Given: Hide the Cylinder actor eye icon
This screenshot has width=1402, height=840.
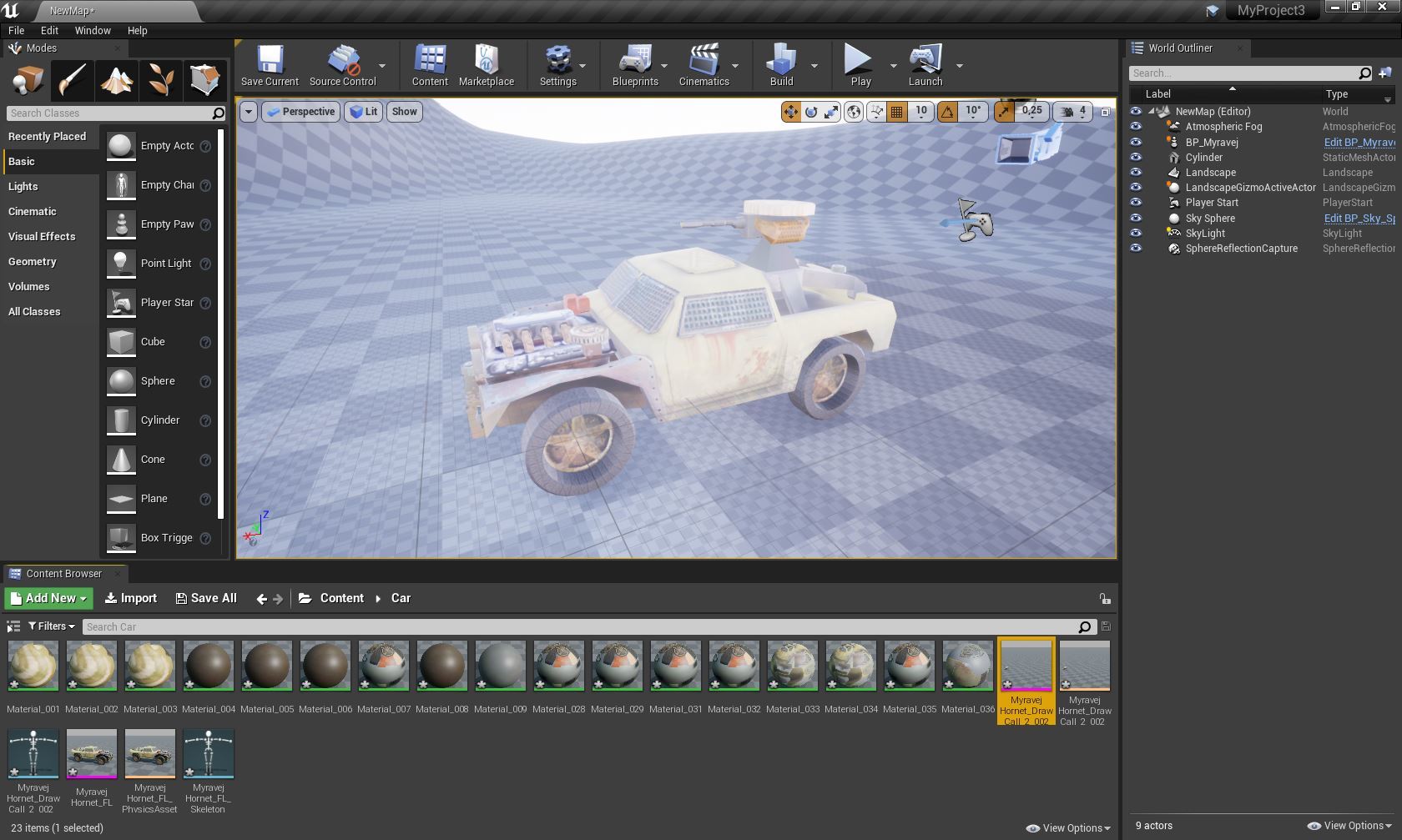Looking at the screenshot, I should (x=1136, y=157).
